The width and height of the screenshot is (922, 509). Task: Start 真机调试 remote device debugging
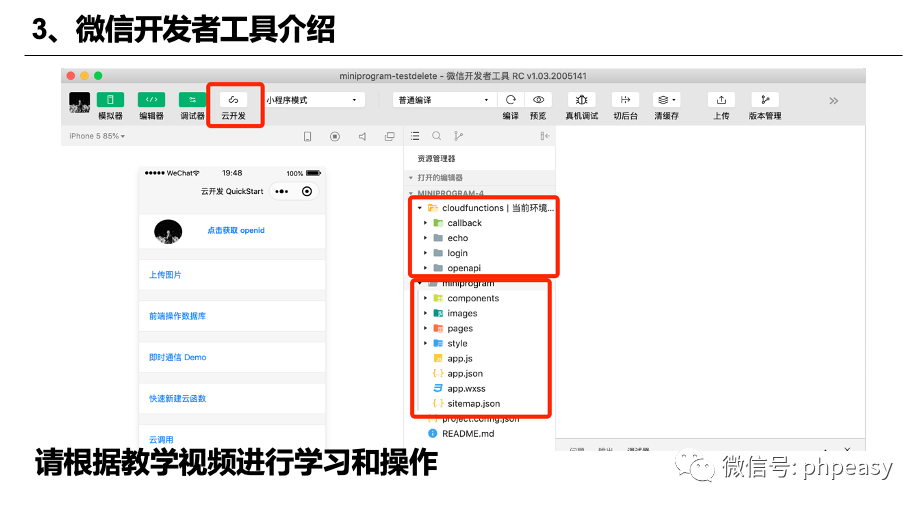582,100
